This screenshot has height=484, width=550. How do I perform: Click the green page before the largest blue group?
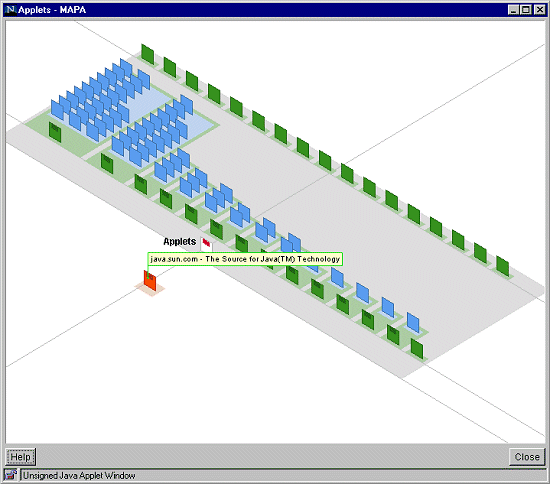[x=55, y=132]
